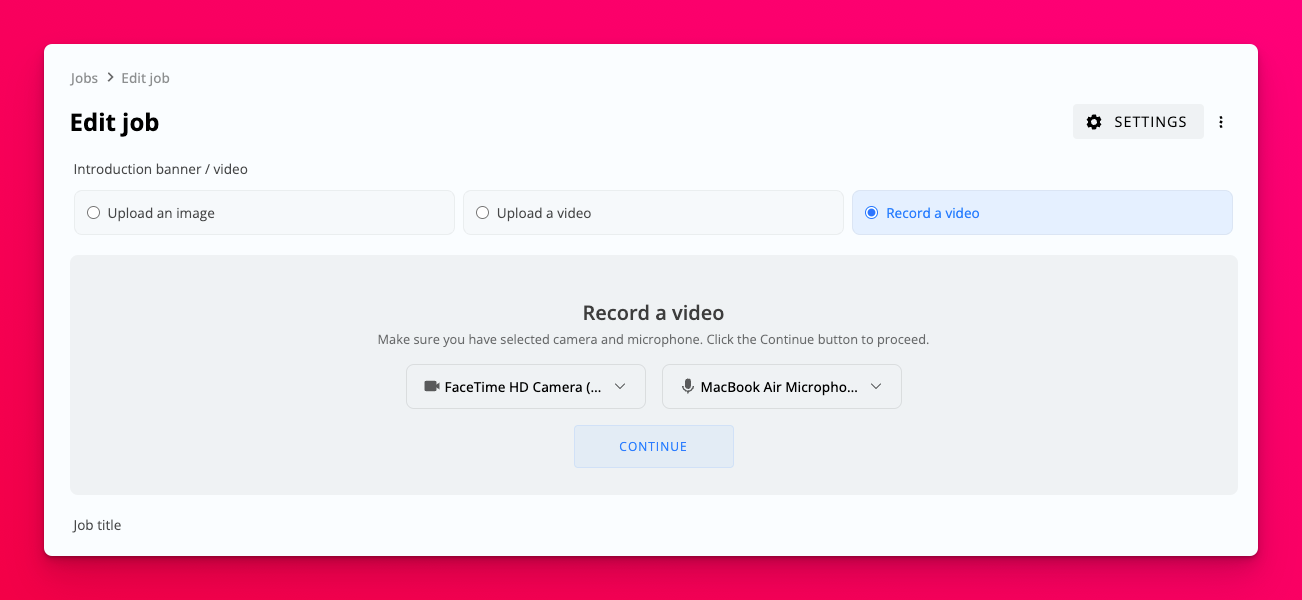The width and height of the screenshot is (1302, 600).
Task: Expand the camera list using its chevron arrow
Action: (620, 387)
